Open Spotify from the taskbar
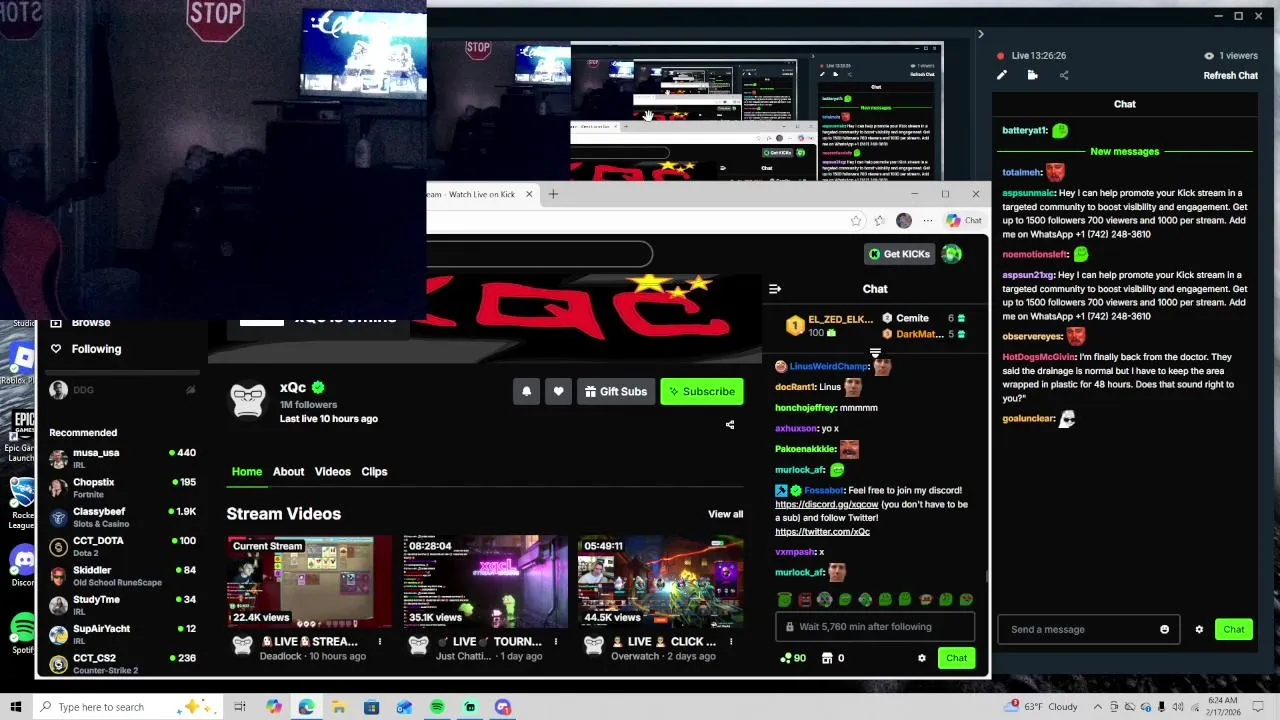 click(x=437, y=707)
